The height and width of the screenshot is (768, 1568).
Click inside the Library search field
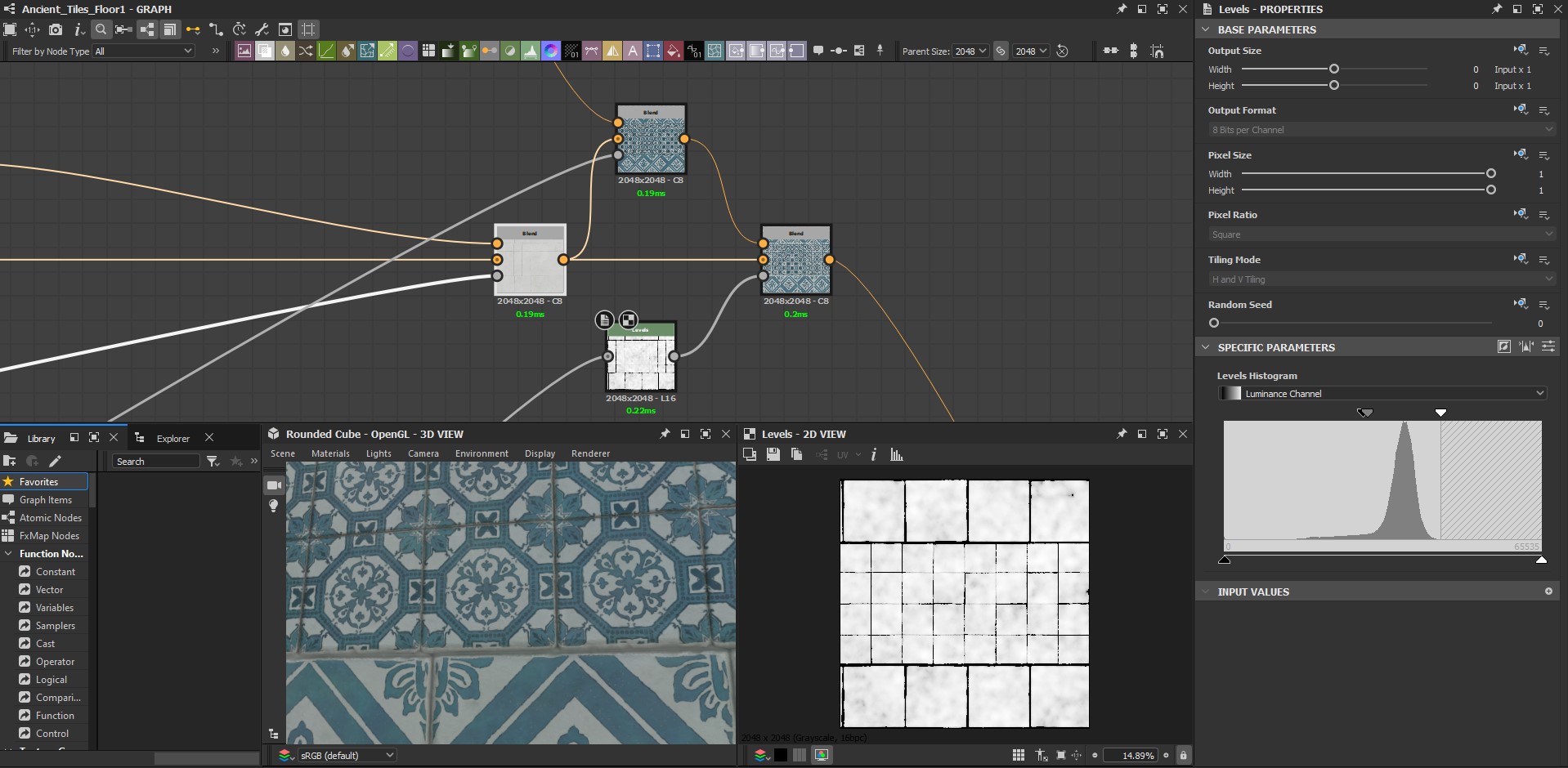(155, 461)
